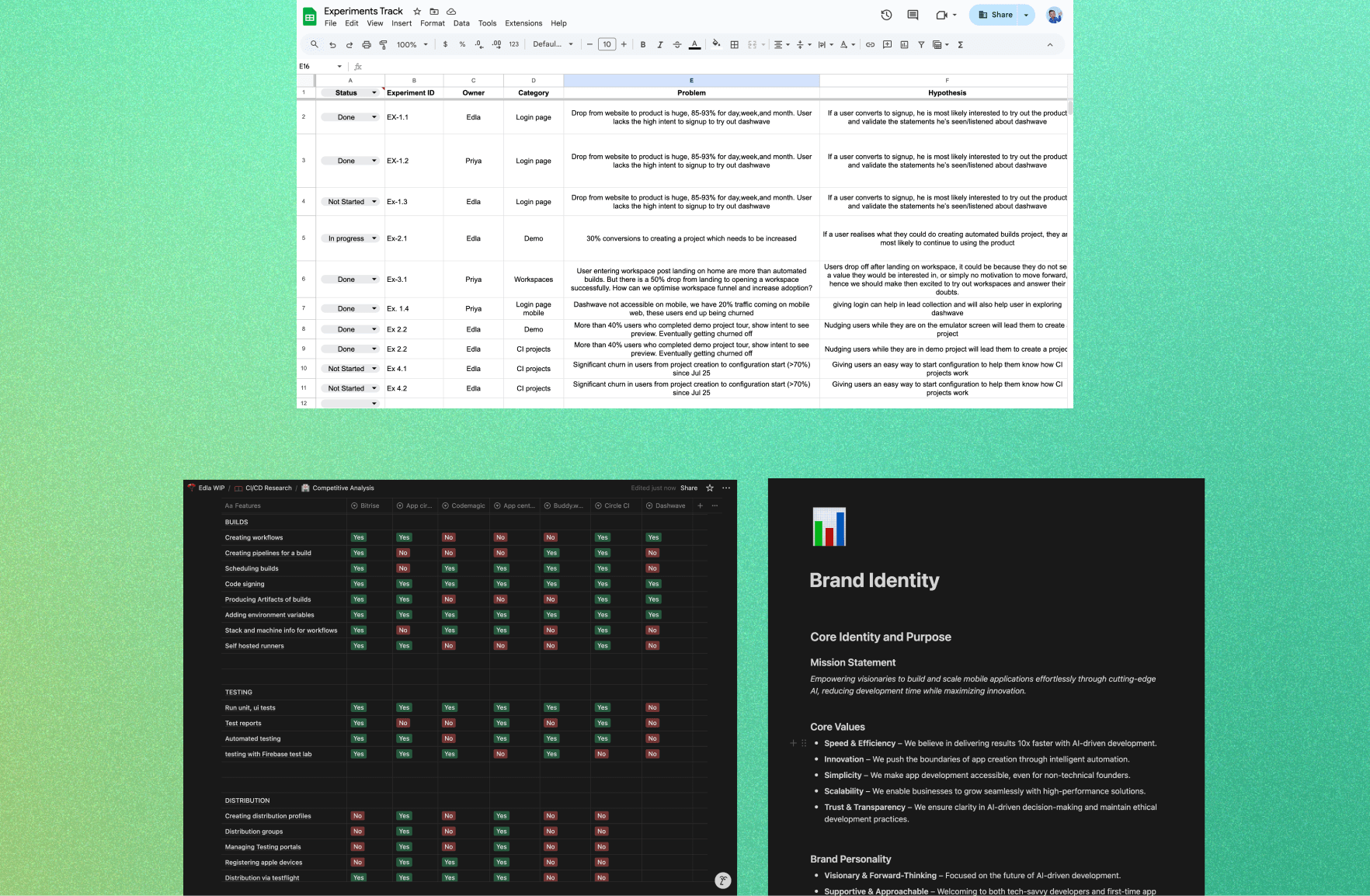The width and height of the screenshot is (1370, 896).
Task: Open the font family dropdown
Action: tap(553, 44)
